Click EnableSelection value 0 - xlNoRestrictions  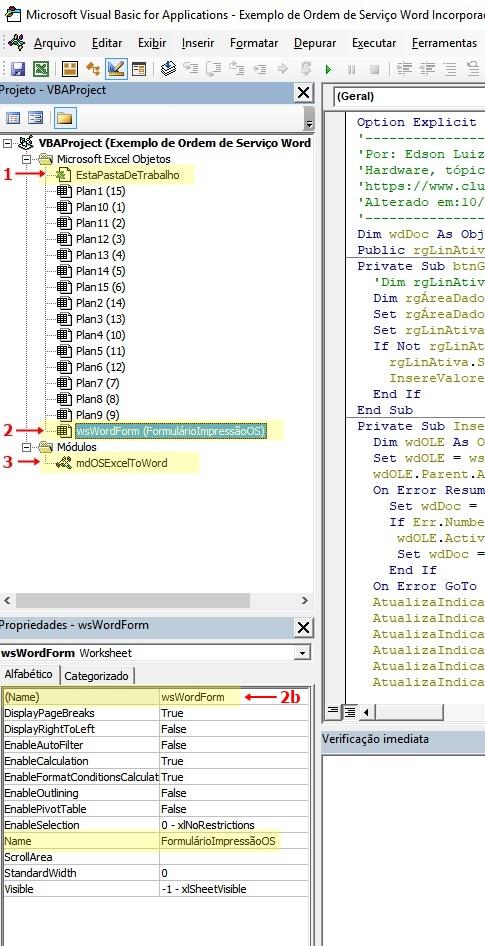(x=234, y=825)
